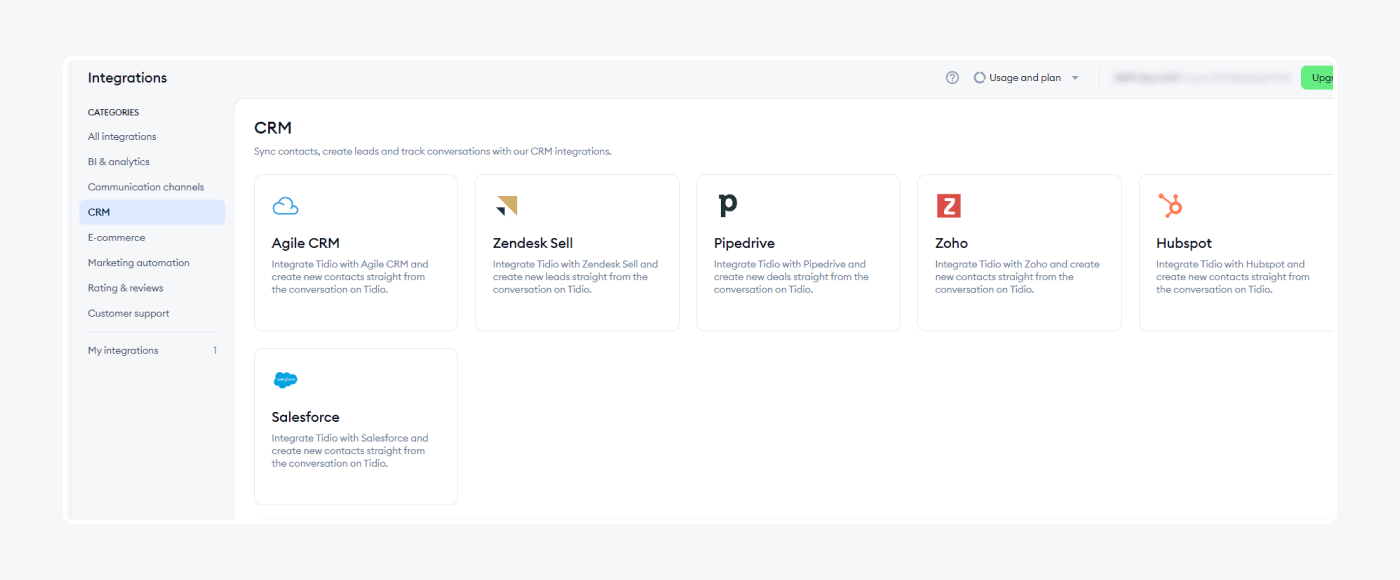Image resolution: width=1400 pixels, height=580 pixels.
Task: Open My integrations list
Action: coord(123,351)
